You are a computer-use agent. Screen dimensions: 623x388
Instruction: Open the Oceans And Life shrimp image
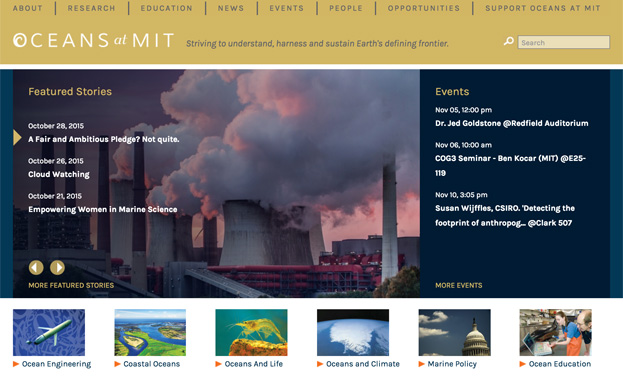tap(252, 332)
